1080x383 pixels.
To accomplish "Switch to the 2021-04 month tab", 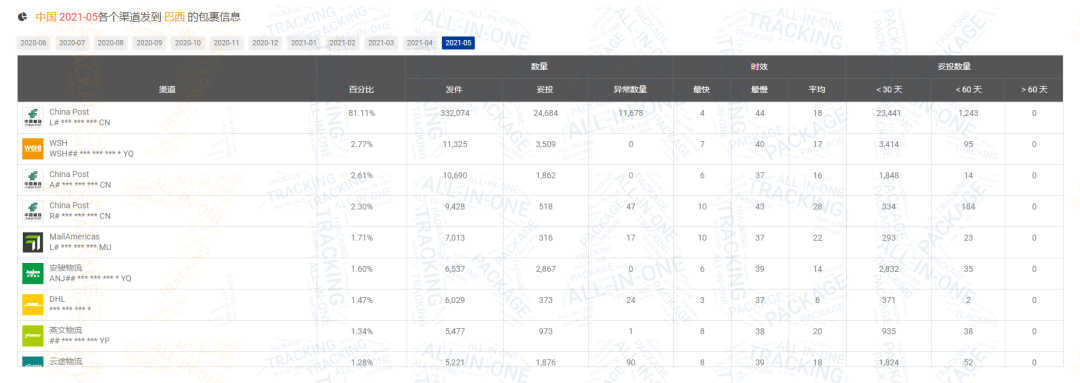I will pyautogui.click(x=419, y=43).
